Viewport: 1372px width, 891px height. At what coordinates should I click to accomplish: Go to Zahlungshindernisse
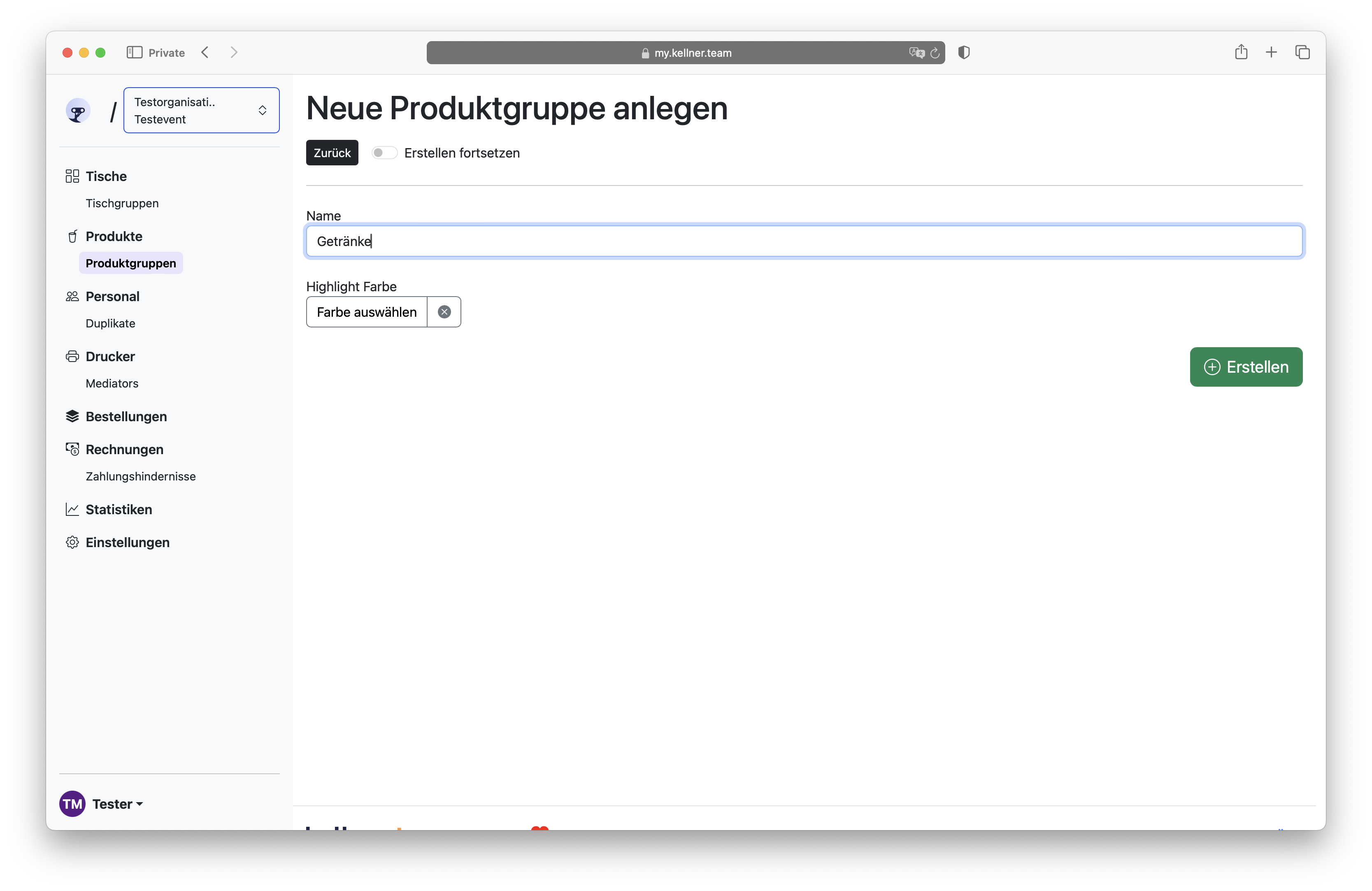pyautogui.click(x=141, y=476)
